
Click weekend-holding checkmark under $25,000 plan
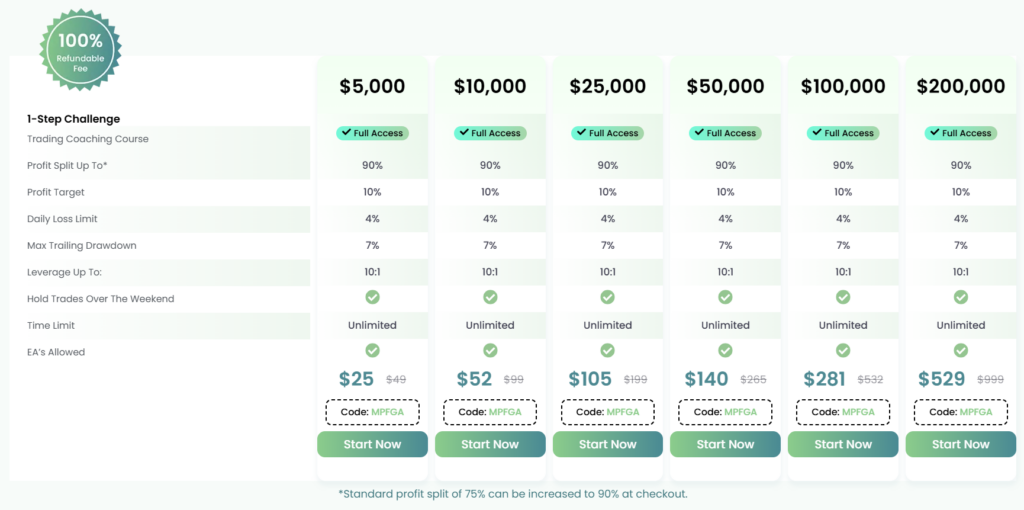[x=608, y=297]
